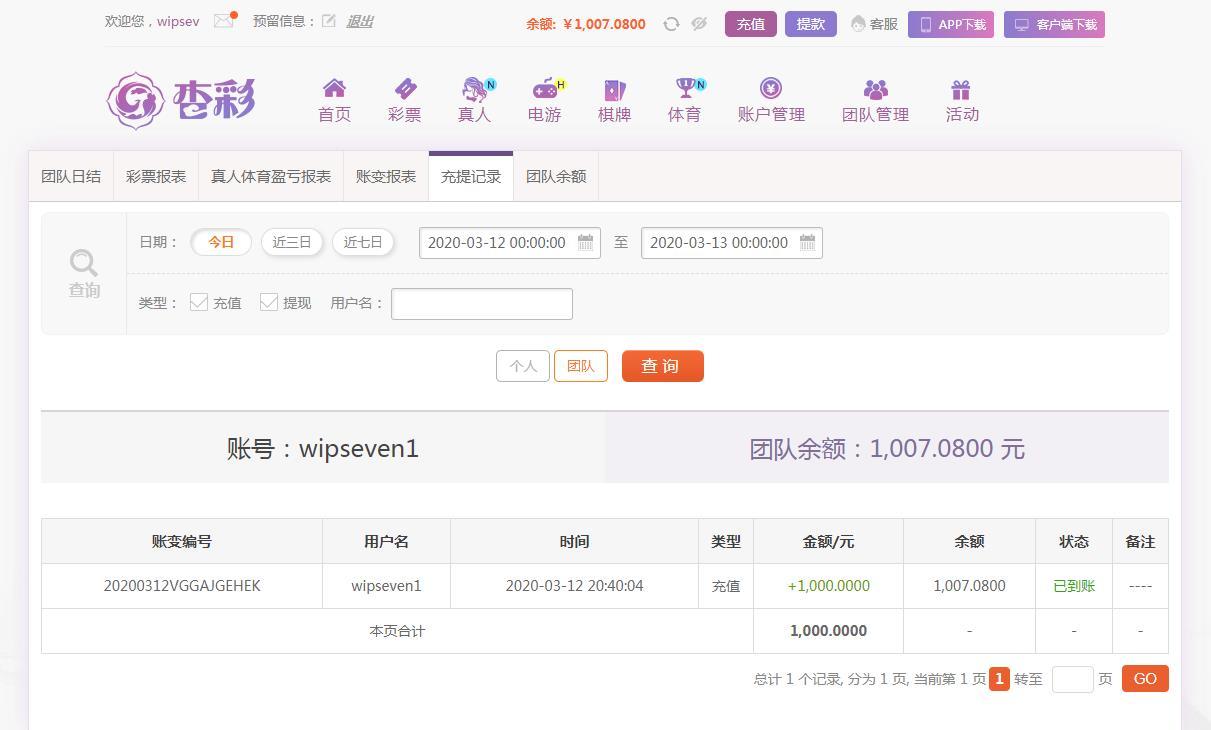The image size is (1211, 730).
Task: Click the jump-to-page input box
Action: point(1073,679)
